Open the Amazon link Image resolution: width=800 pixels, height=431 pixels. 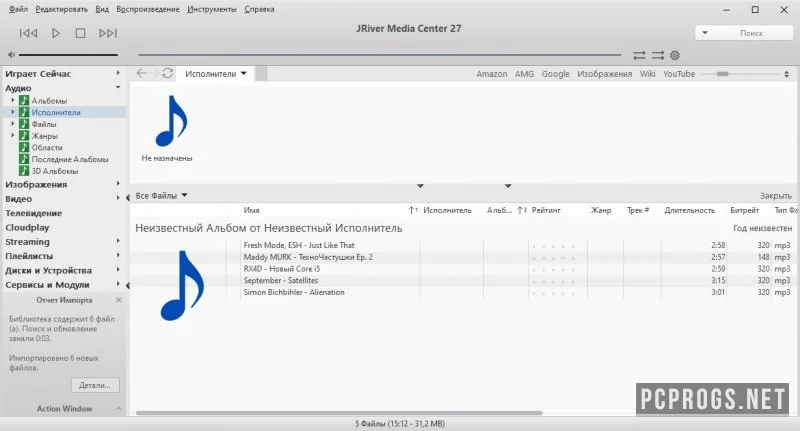[492, 74]
